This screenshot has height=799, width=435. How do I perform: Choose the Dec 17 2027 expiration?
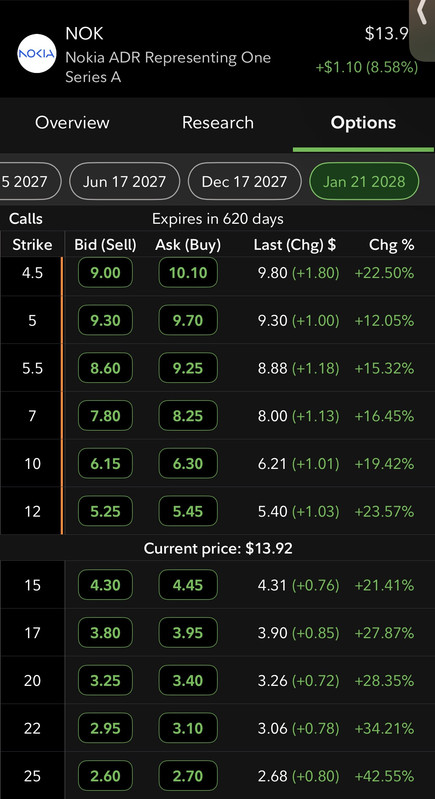[244, 181]
